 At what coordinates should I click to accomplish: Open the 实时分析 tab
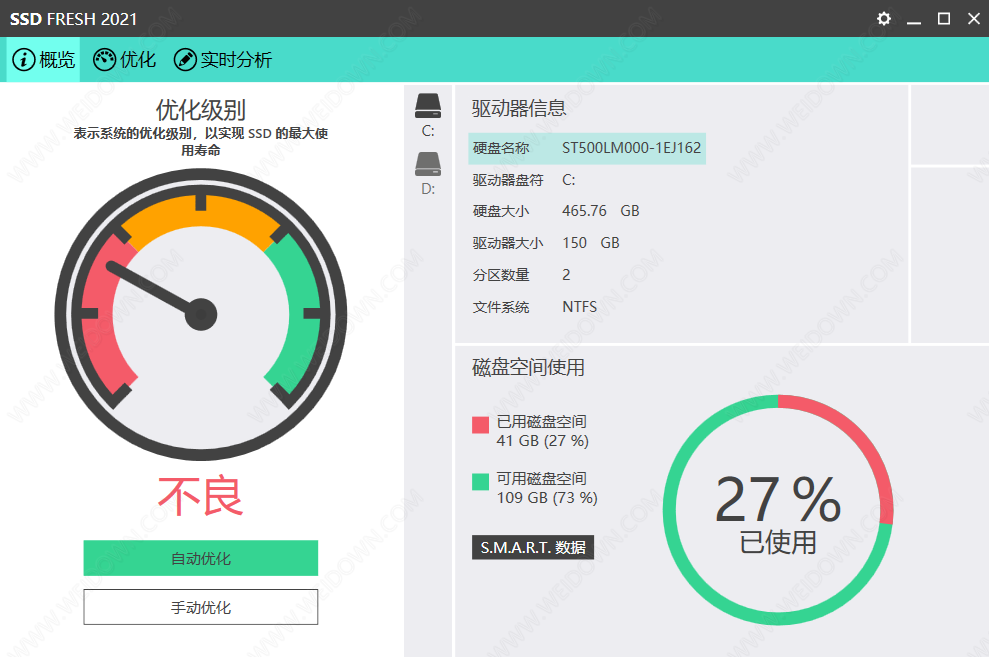coord(235,60)
